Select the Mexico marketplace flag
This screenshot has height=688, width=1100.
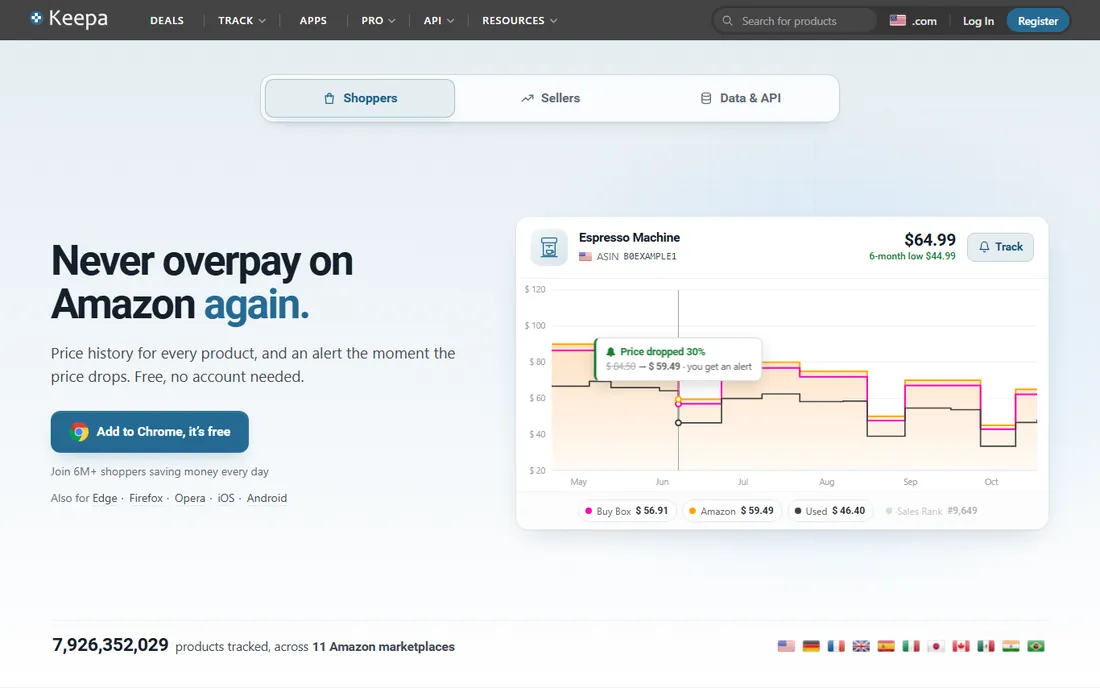coord(986,646)
